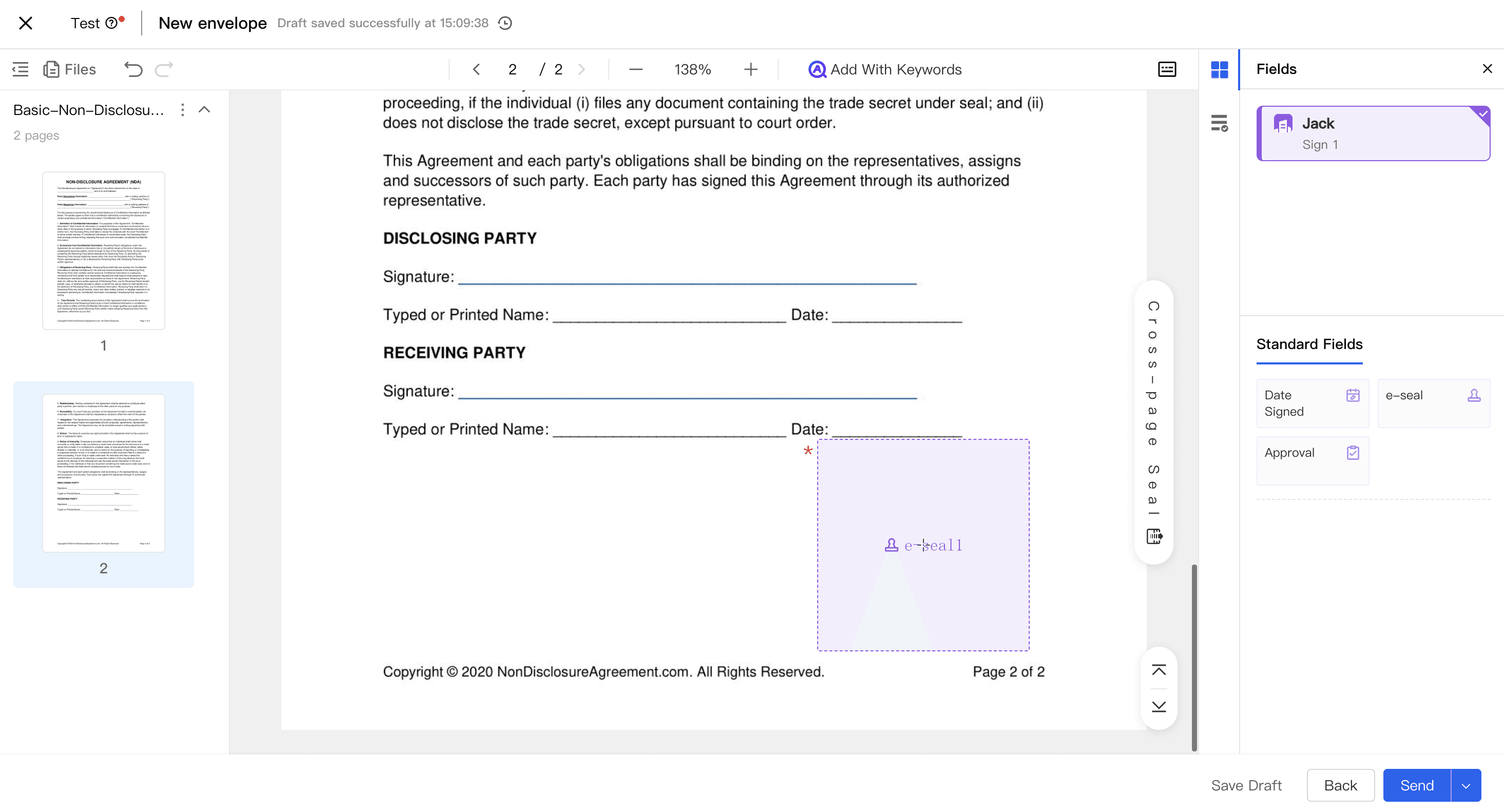Click the comments panel icon in toolbar
Screen dimensions: 1504x812
pyautogui.click(x=1167, y=69)
